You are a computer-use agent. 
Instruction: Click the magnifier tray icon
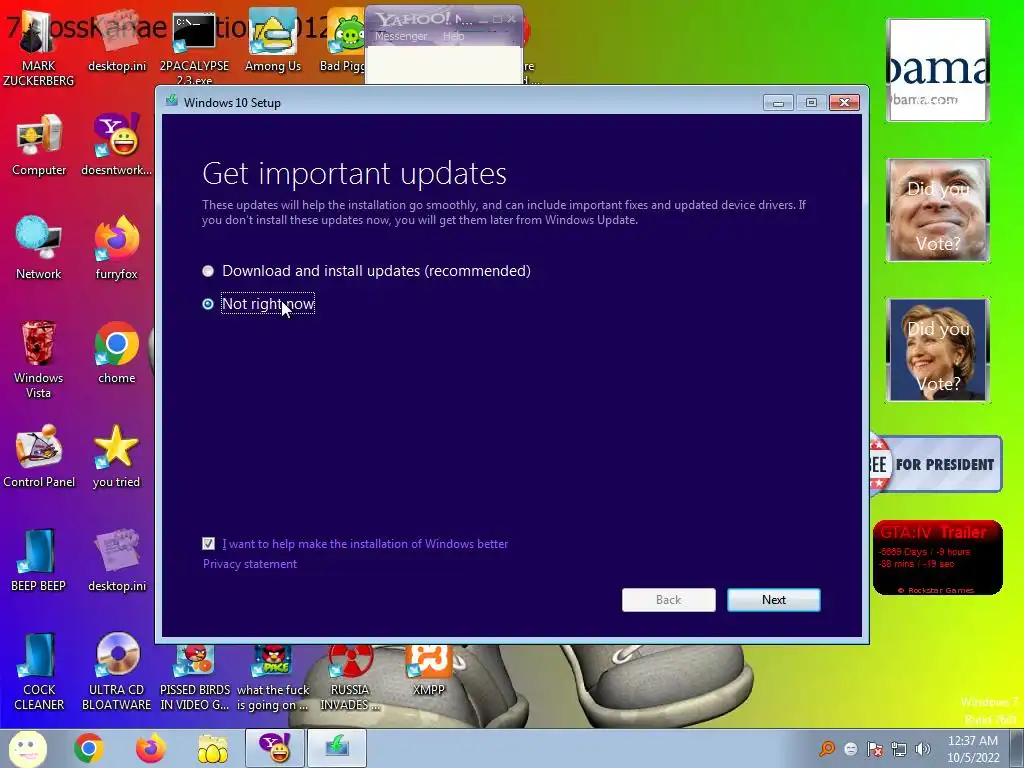(x=827, y=748)
